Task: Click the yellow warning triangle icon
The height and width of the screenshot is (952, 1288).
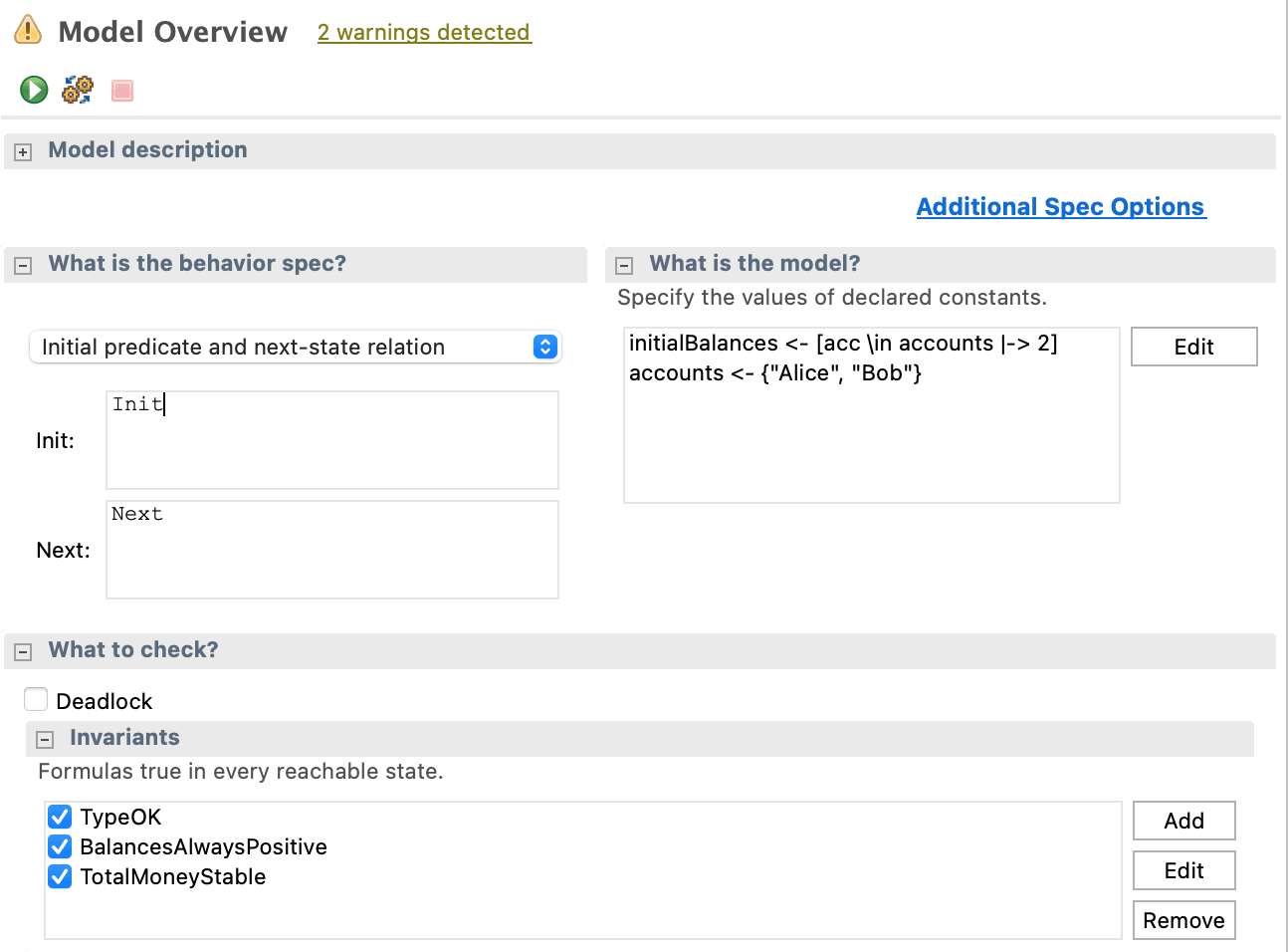Action: tap(28, 30)
